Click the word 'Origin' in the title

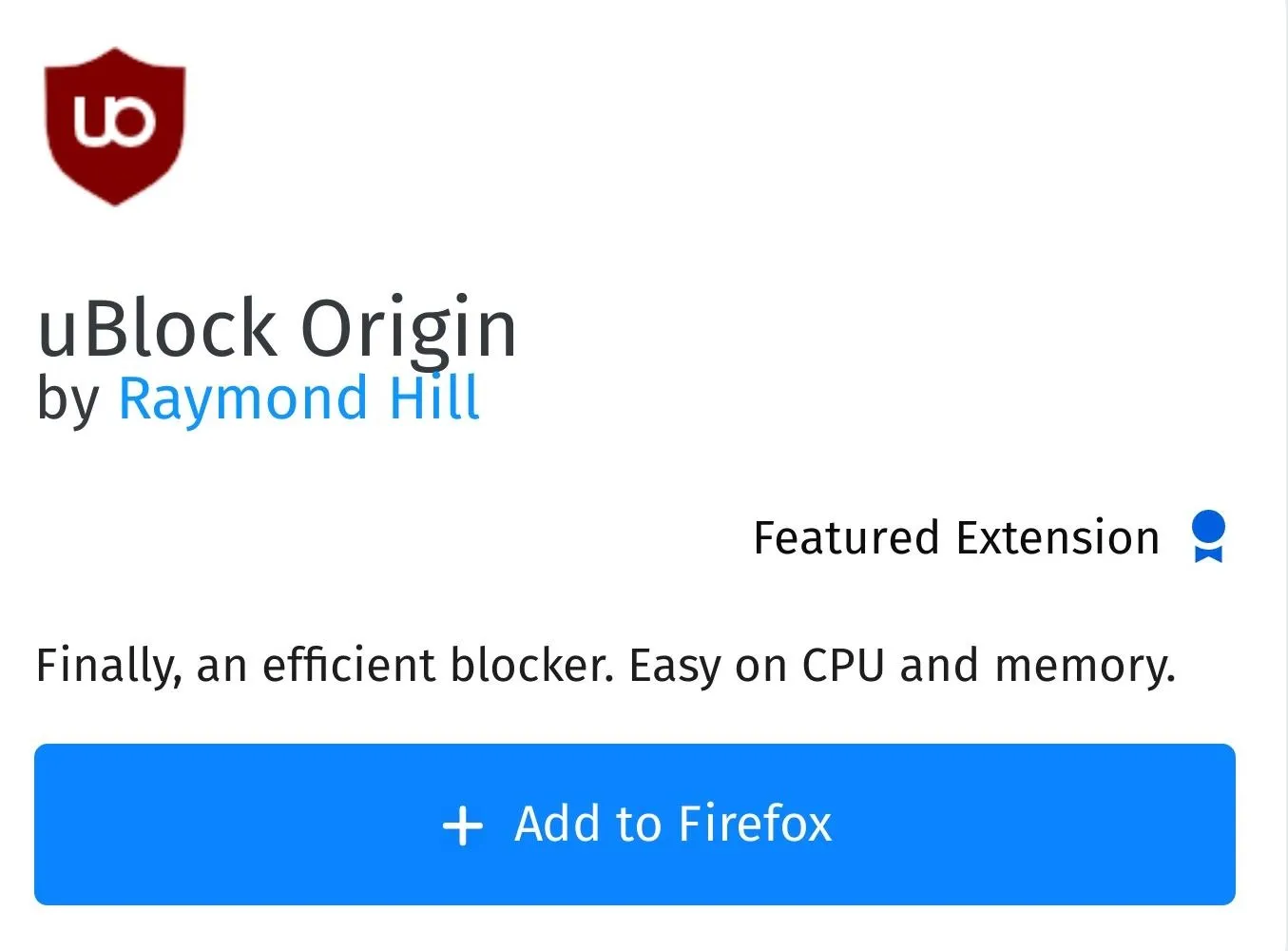coord(409,330)
